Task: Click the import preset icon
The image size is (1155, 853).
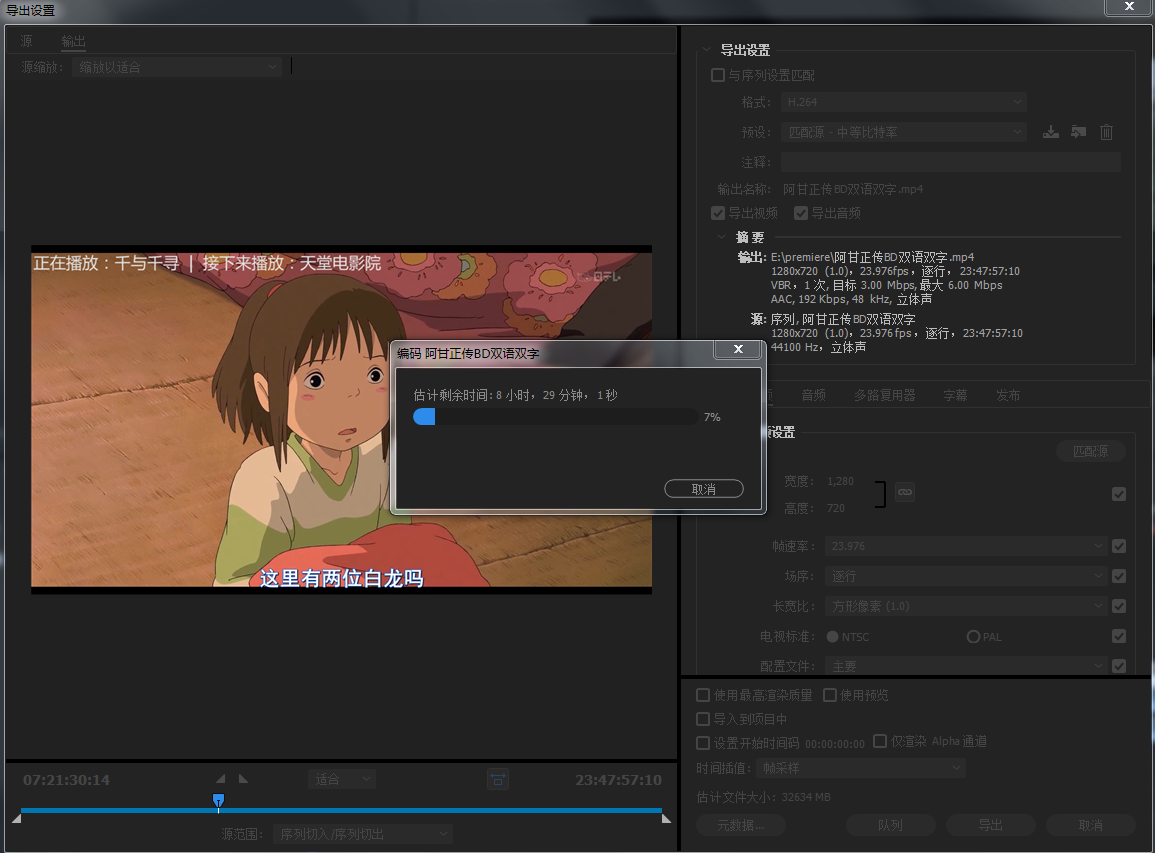Action: [x=1078, y=132]
